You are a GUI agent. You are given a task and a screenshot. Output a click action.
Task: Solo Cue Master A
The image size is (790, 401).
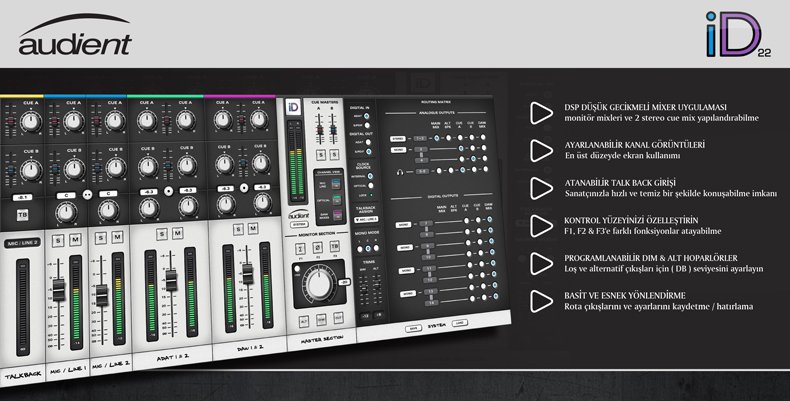point(320,154)
